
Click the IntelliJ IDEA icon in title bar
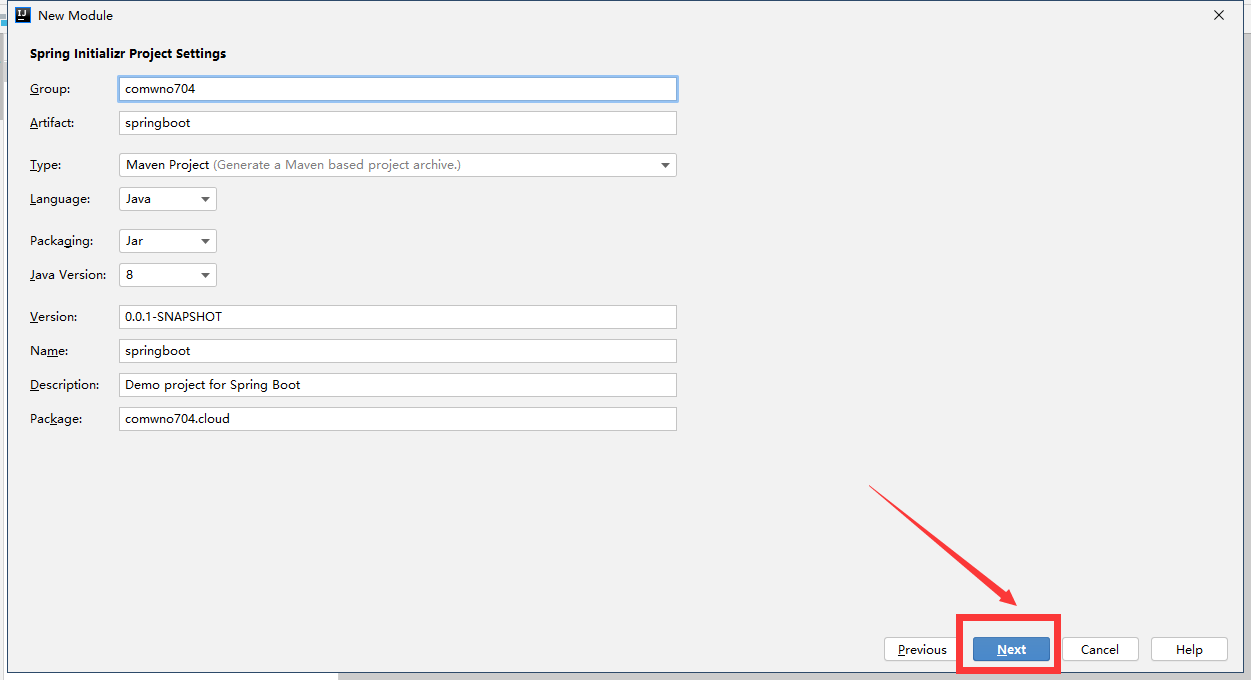tap(23, 15)
